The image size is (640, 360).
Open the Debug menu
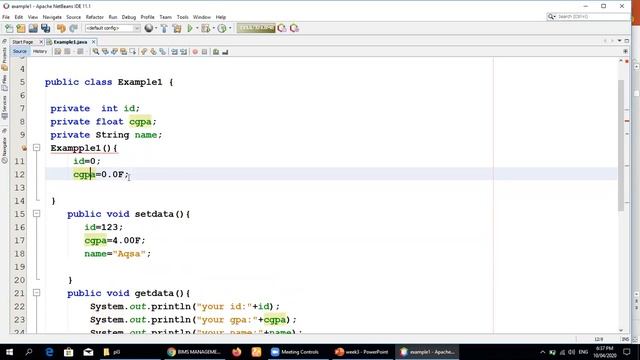point(129,17)
